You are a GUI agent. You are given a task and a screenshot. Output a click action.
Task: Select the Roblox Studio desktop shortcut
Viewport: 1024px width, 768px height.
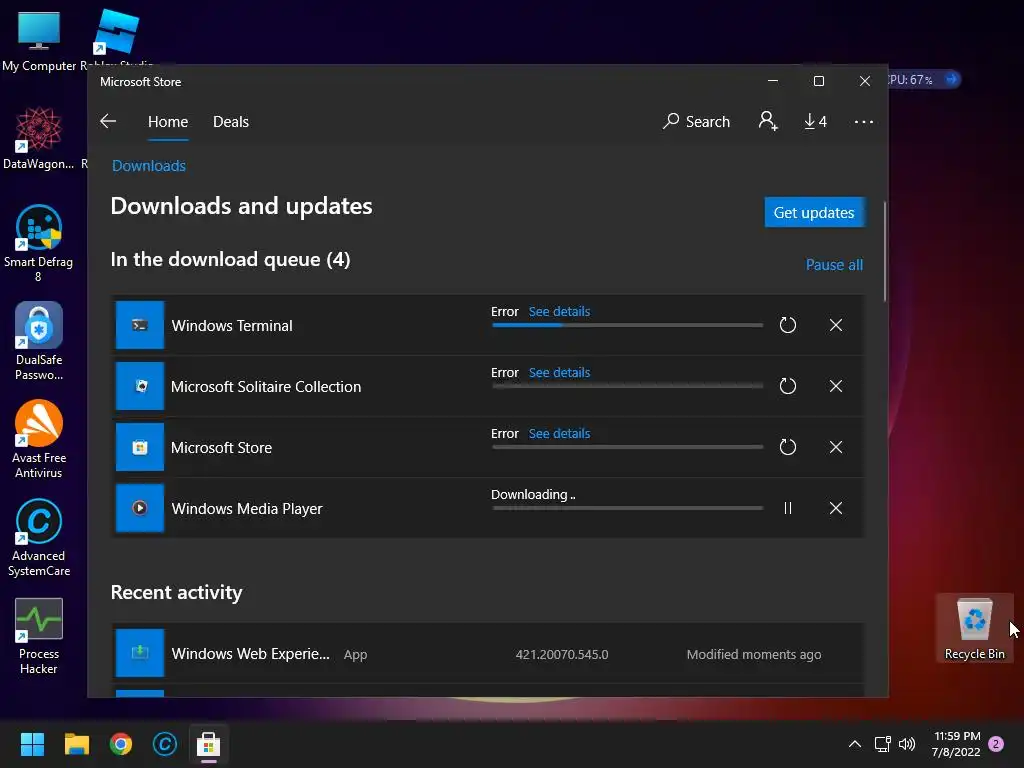click(116, 38)
